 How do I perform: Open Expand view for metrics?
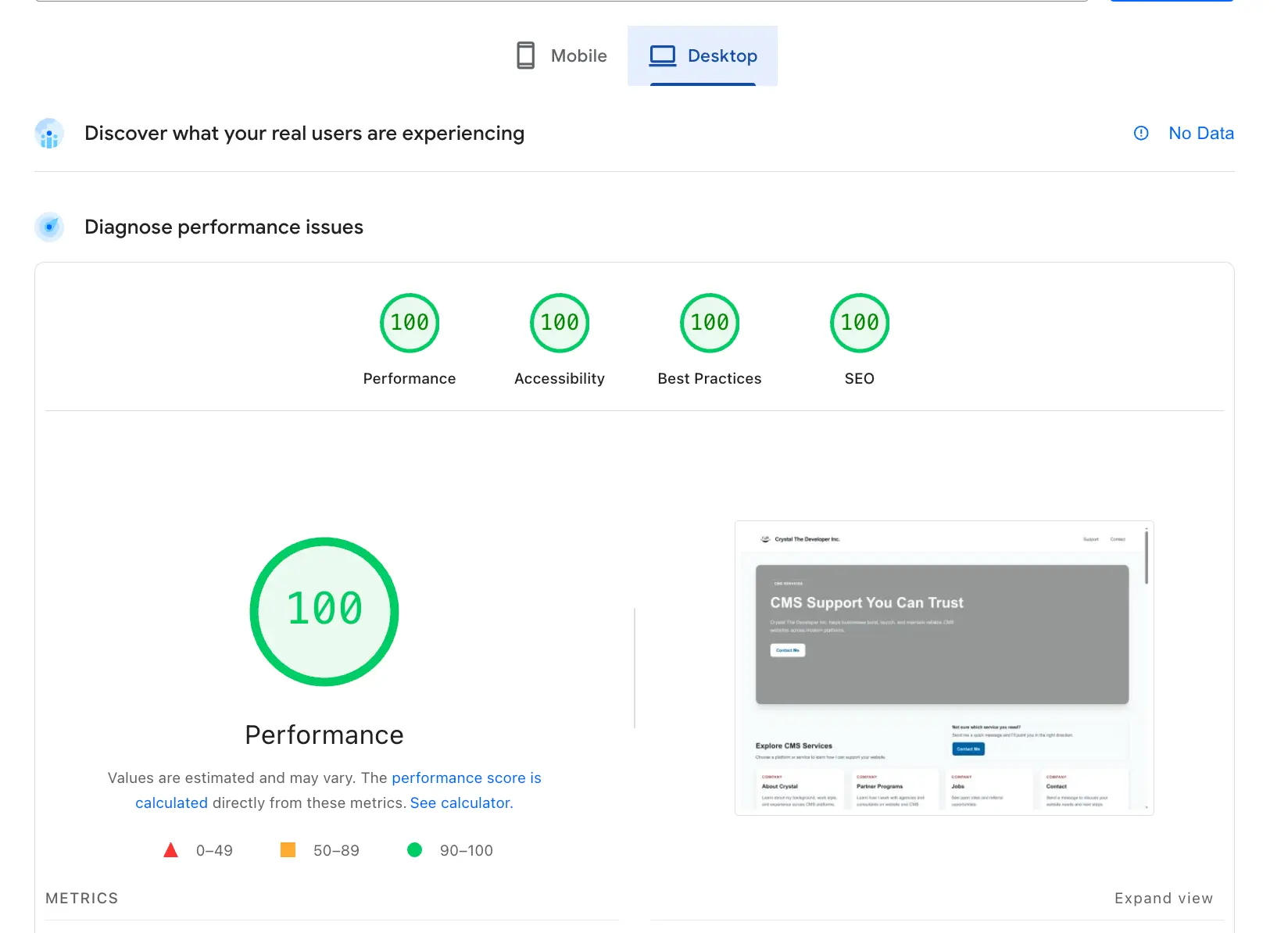tap(1164, 898)
